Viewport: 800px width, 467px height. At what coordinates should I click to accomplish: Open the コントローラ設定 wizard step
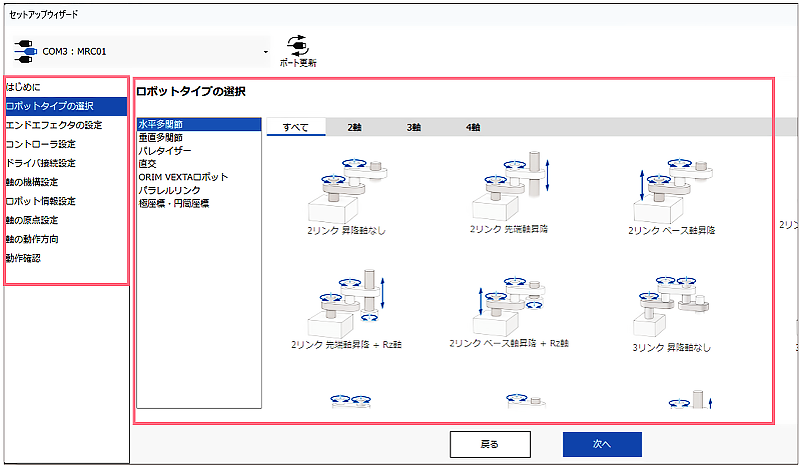pyautogui.click(x=41, y=144)
